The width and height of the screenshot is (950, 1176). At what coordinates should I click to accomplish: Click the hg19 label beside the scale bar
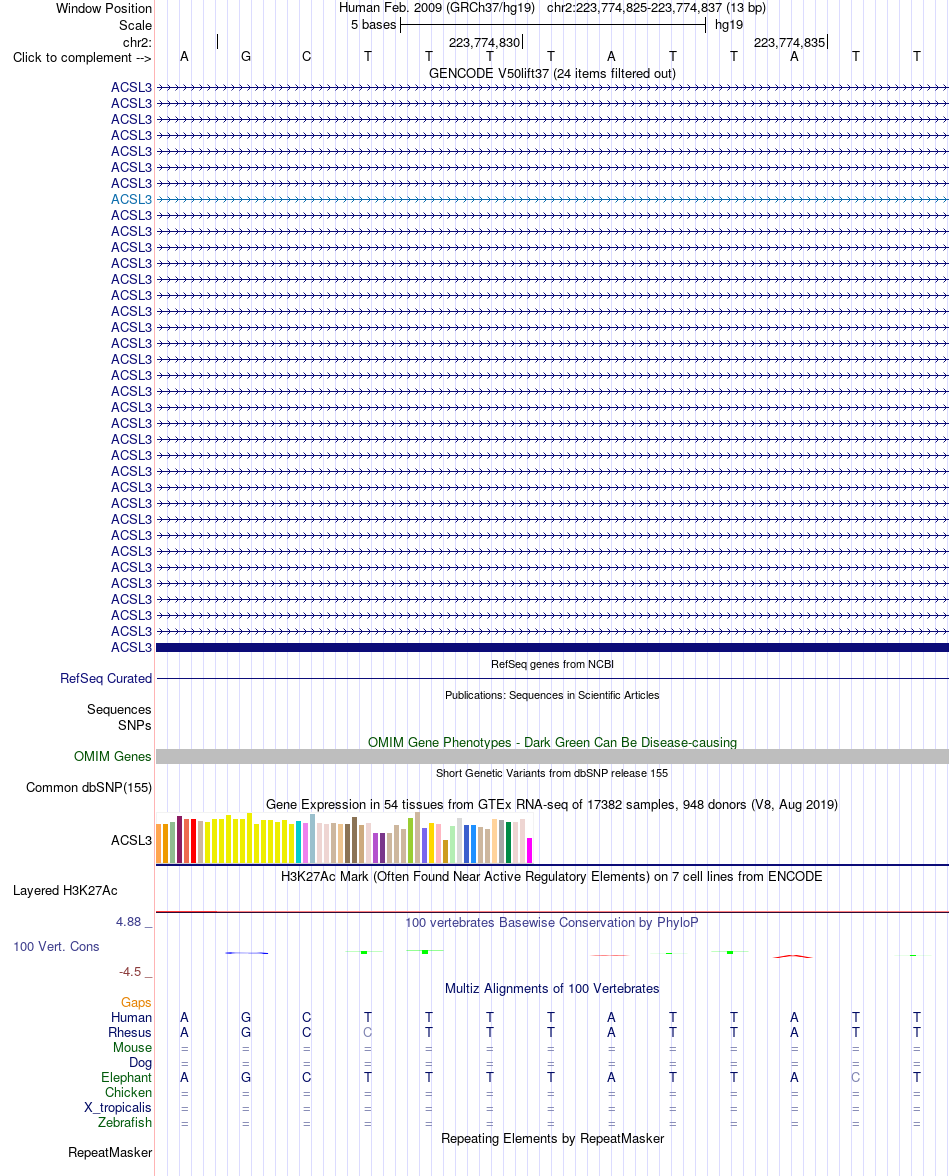(x=729, y=25)
